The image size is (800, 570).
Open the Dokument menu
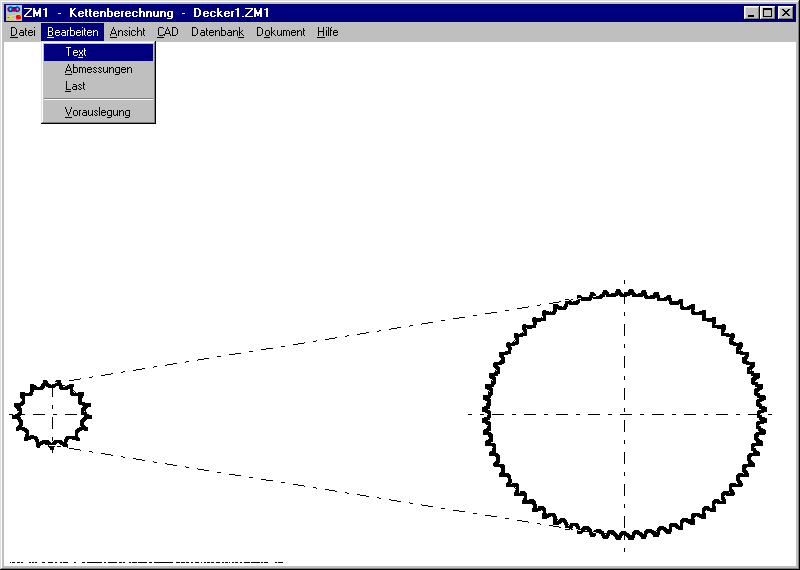coord(281,32)
